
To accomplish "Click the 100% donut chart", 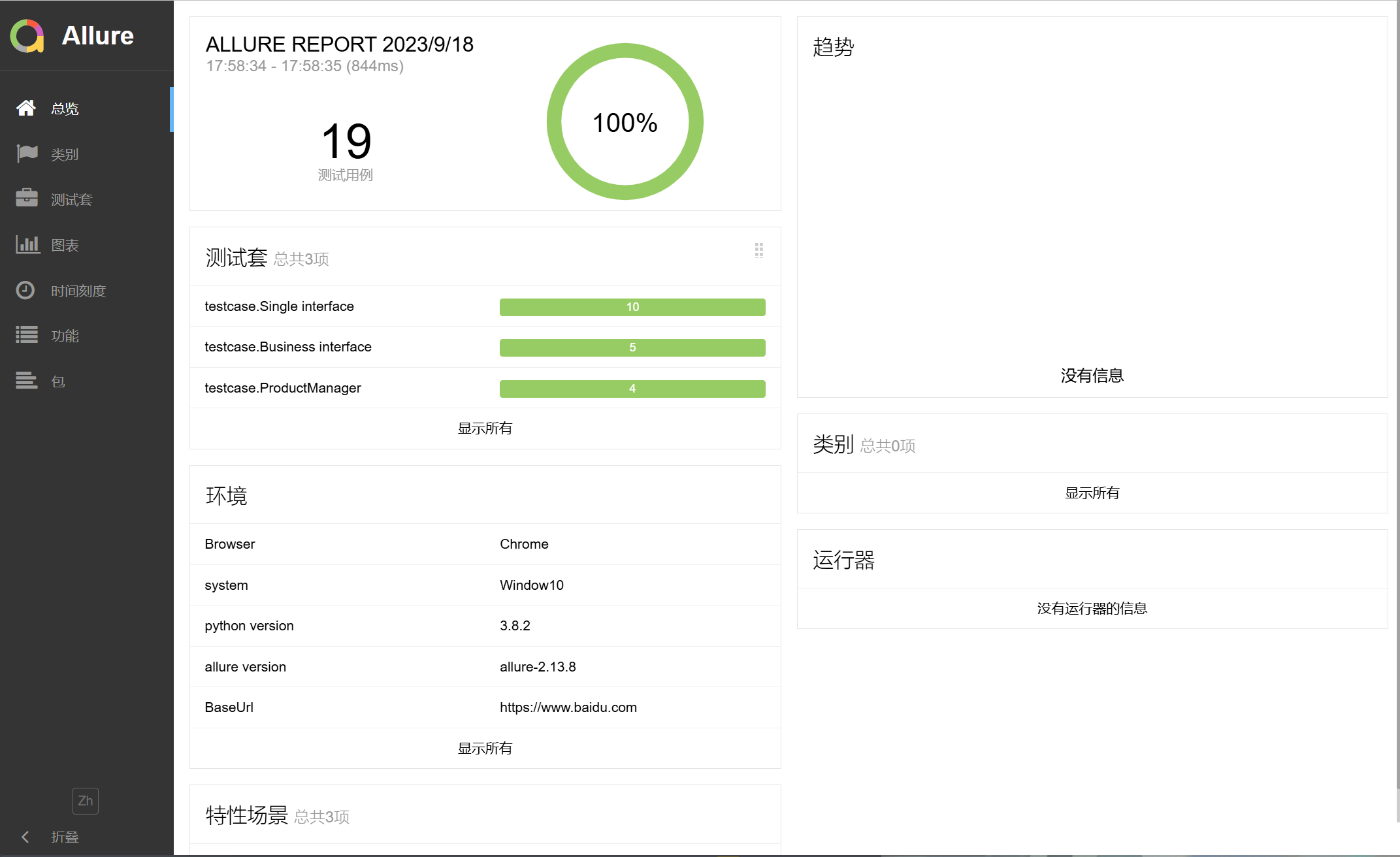I will point(625,121).
